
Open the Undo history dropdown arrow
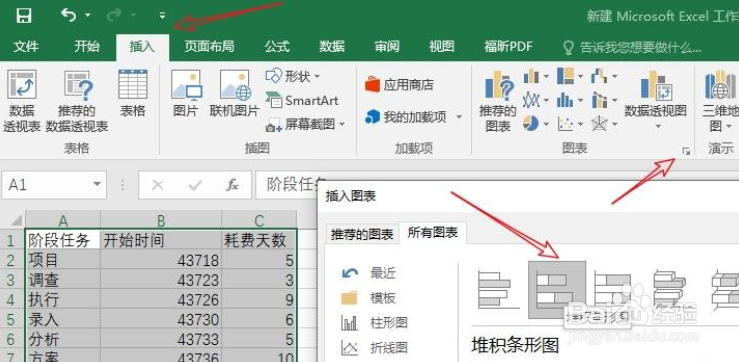point(88,16)
